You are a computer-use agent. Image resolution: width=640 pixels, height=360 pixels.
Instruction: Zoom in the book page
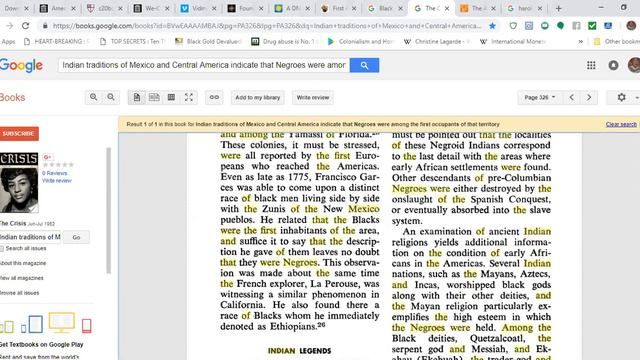click(x=93, y=98)
